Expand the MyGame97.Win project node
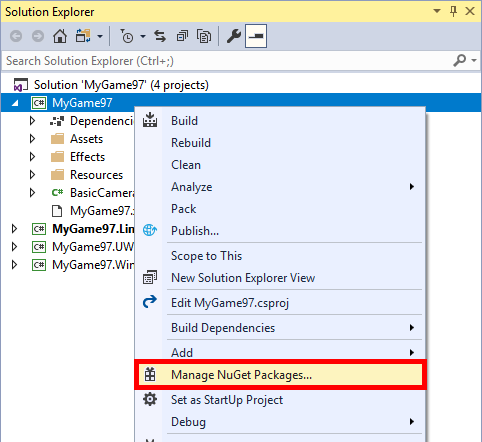 click(14, 265)
